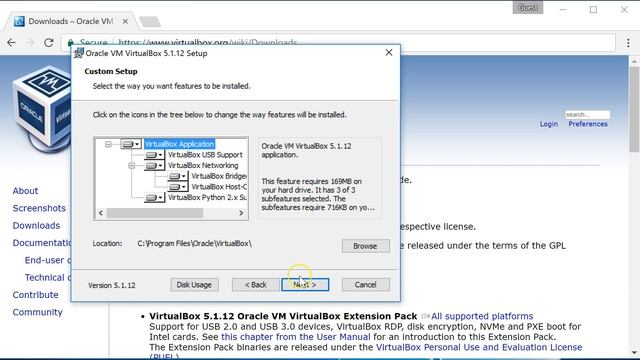640x360 pixels.
Task: Open VirtualBox Python 2.x Support dropdown
Action: click(x=154, y=197)
